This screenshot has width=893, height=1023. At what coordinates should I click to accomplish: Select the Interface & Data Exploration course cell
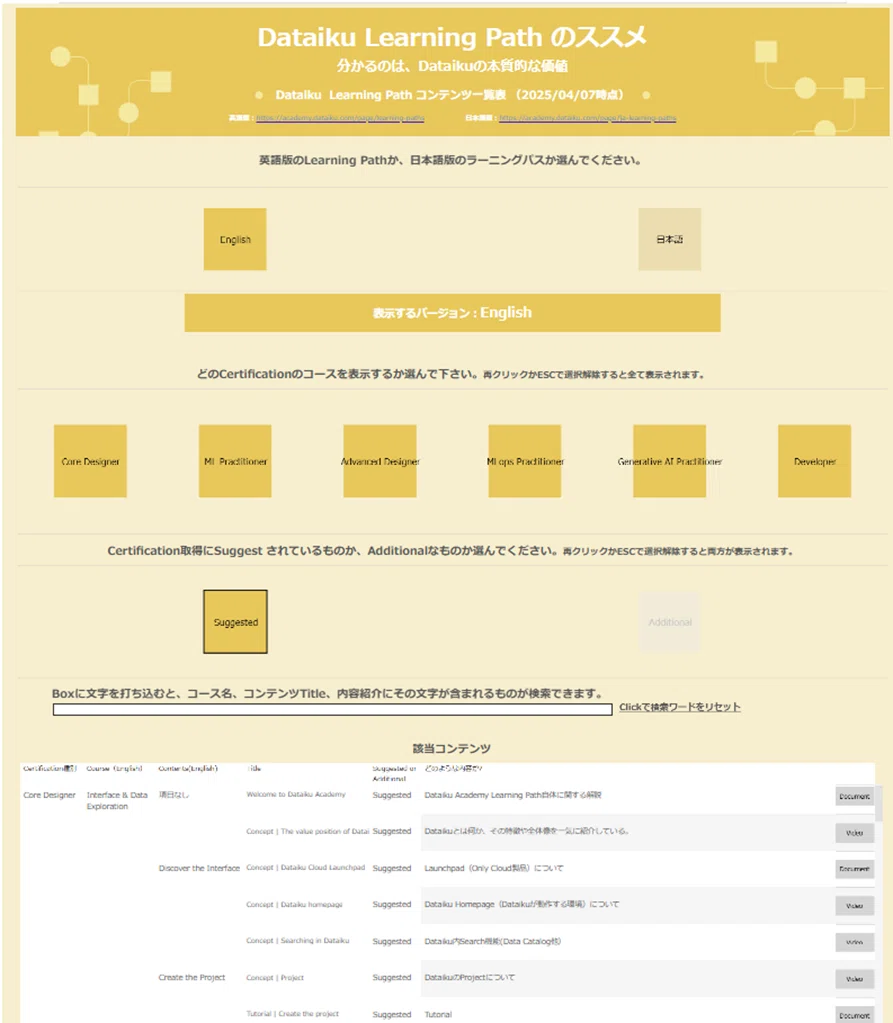[117, 801]
